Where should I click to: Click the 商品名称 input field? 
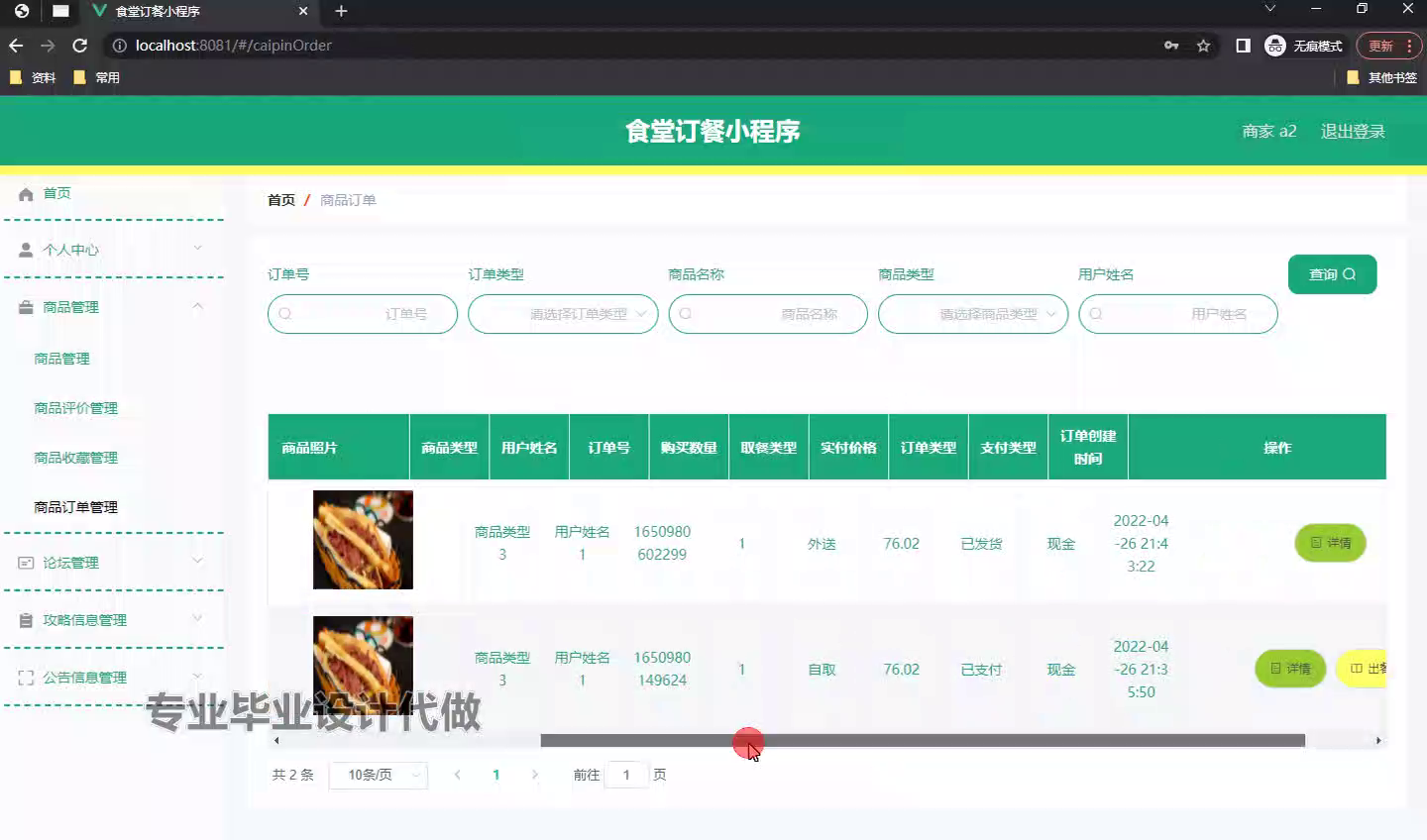point(768,314)
